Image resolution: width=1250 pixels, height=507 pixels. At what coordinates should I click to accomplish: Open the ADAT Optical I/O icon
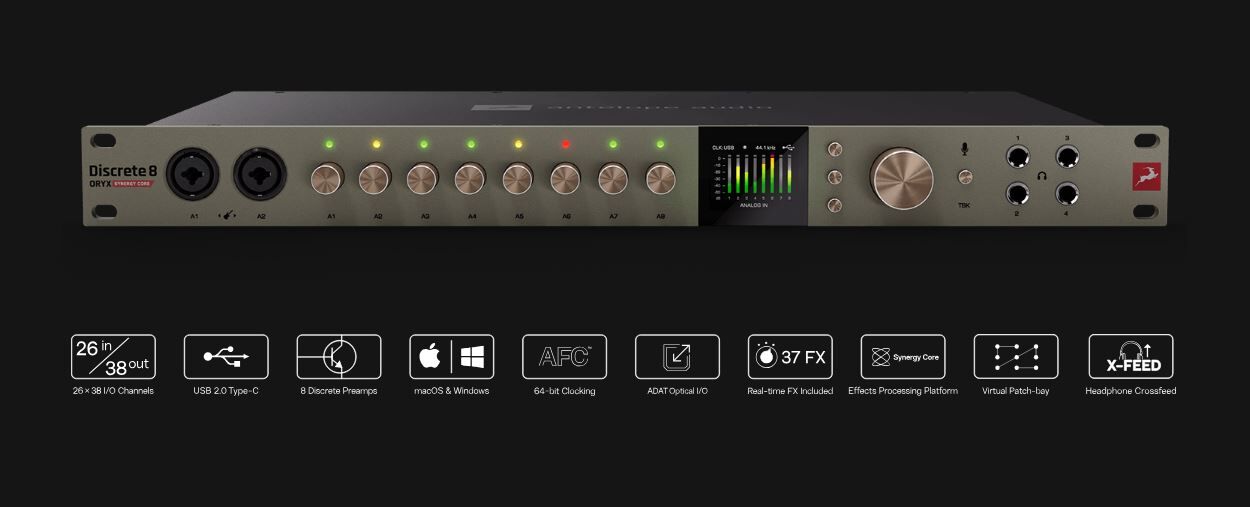coord(677,357)
